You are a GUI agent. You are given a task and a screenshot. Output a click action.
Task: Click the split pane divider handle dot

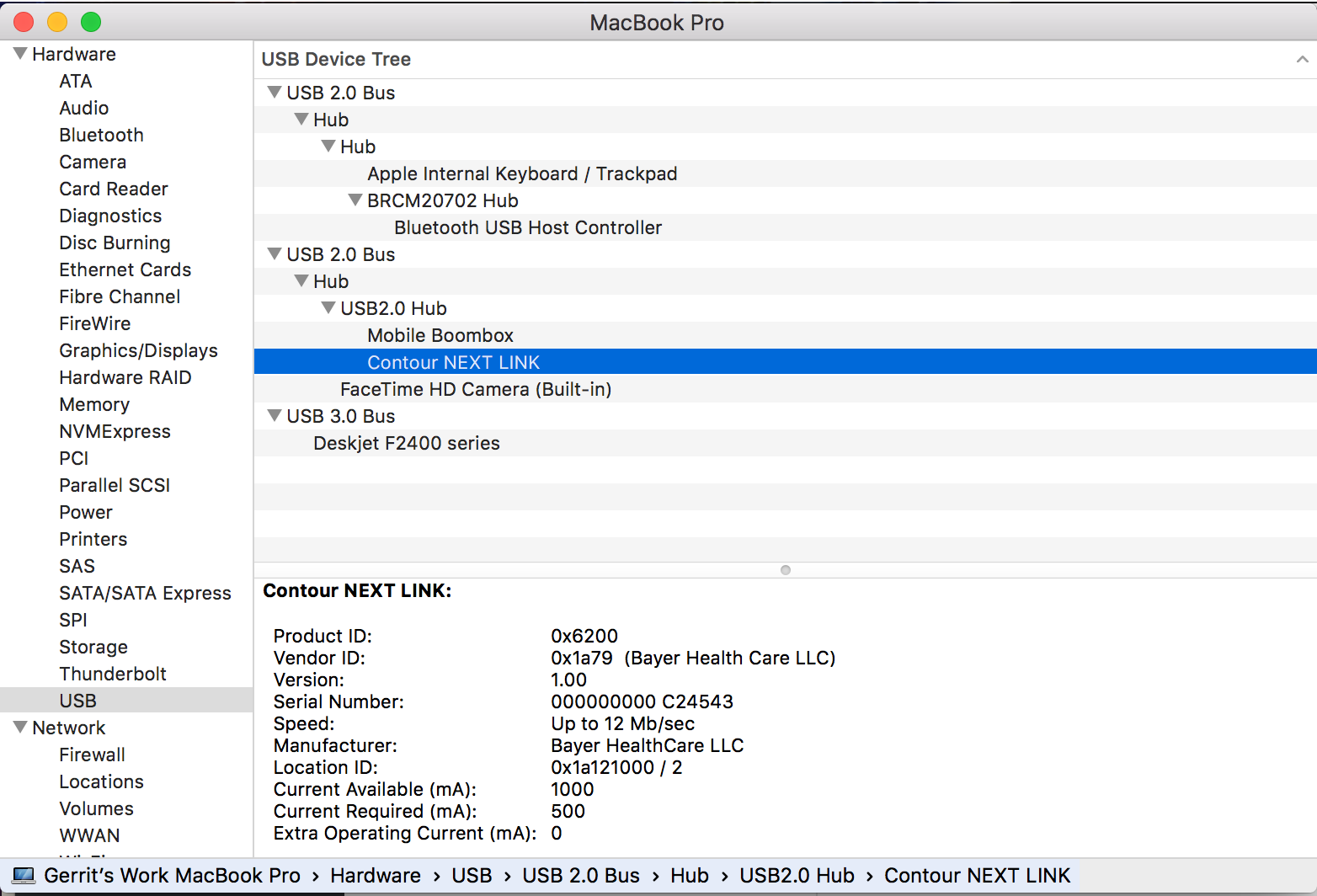click(x=786, y=570)
